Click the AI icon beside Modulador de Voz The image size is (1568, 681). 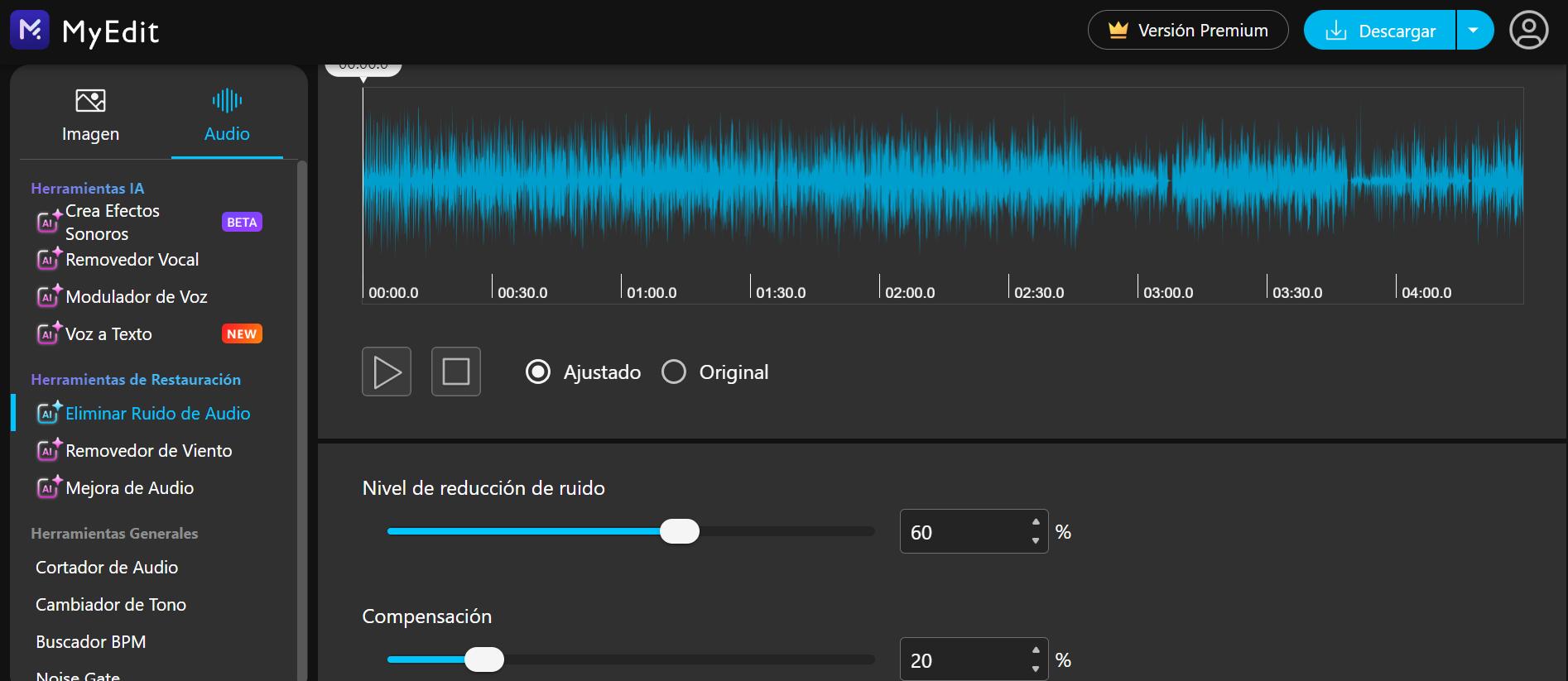point(49,296)
